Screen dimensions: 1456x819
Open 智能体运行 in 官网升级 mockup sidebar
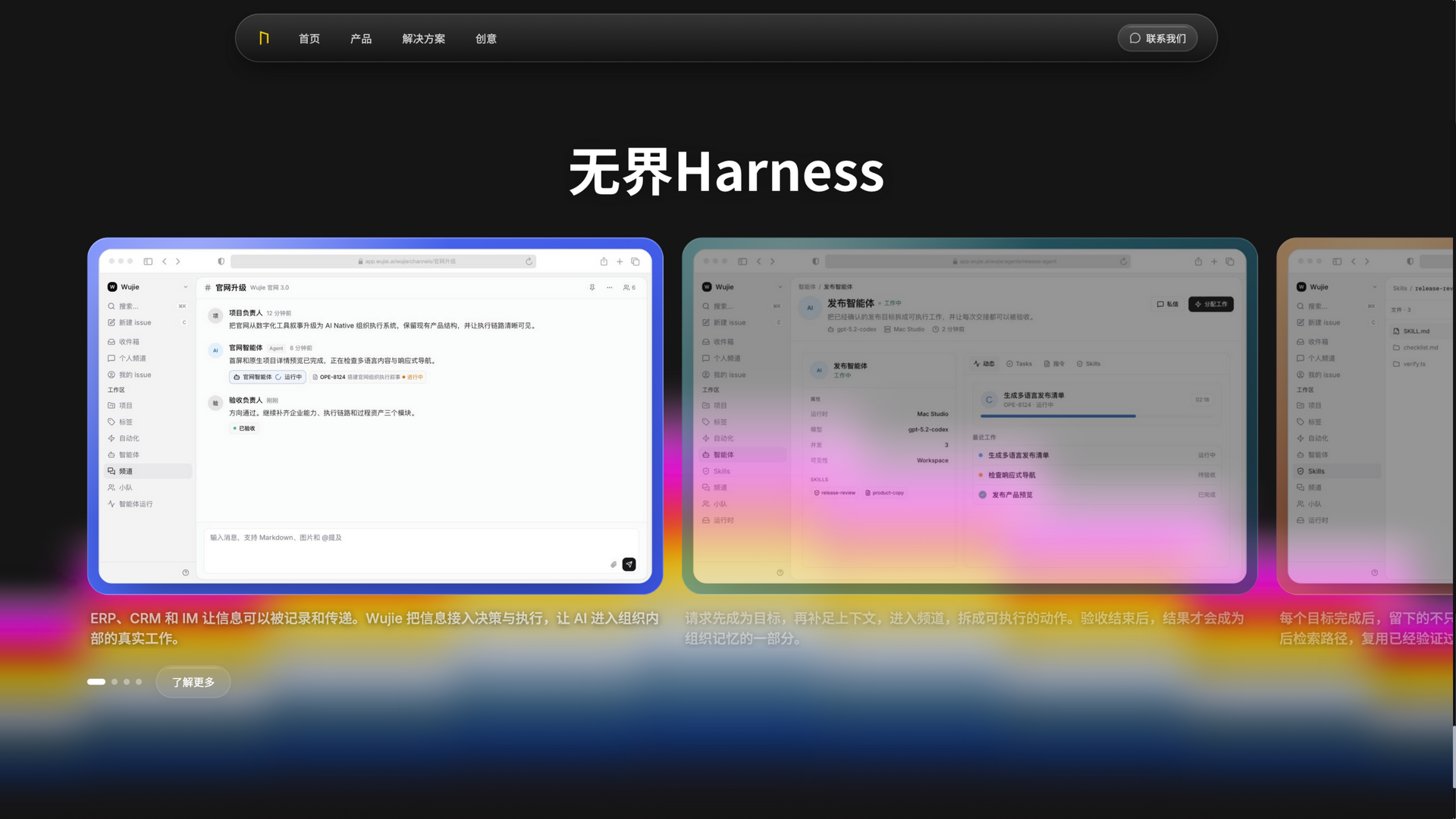click(147, 504)
